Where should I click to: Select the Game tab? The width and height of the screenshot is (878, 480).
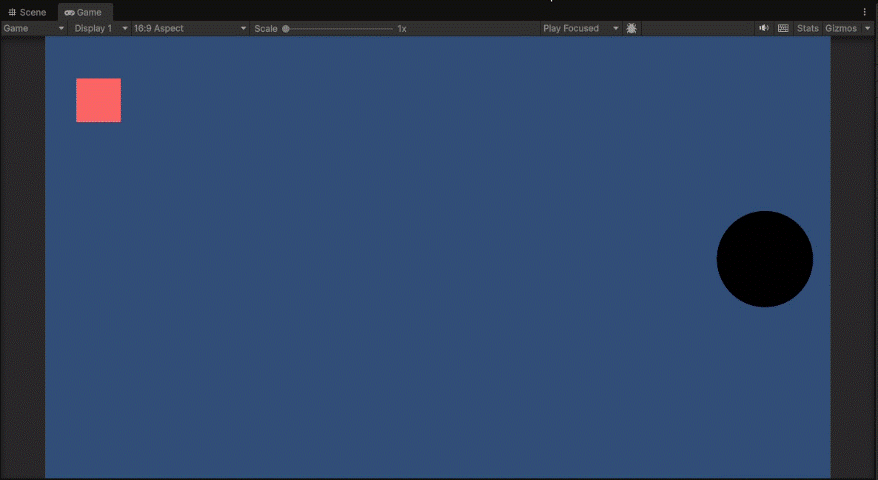pyautogui.click(x=84, y=12)
